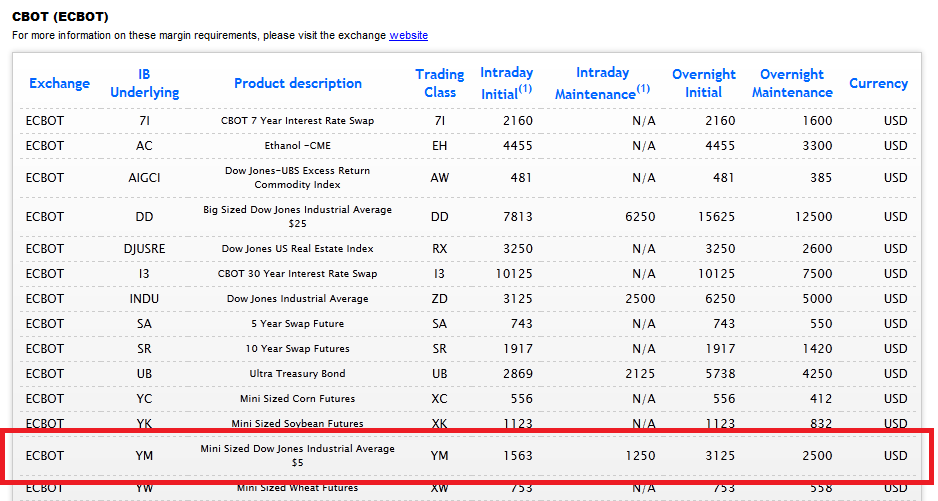Click the Product description column header
Image resolution: width=938 pixels, height=501 pixels.
(x=297, y=83)
